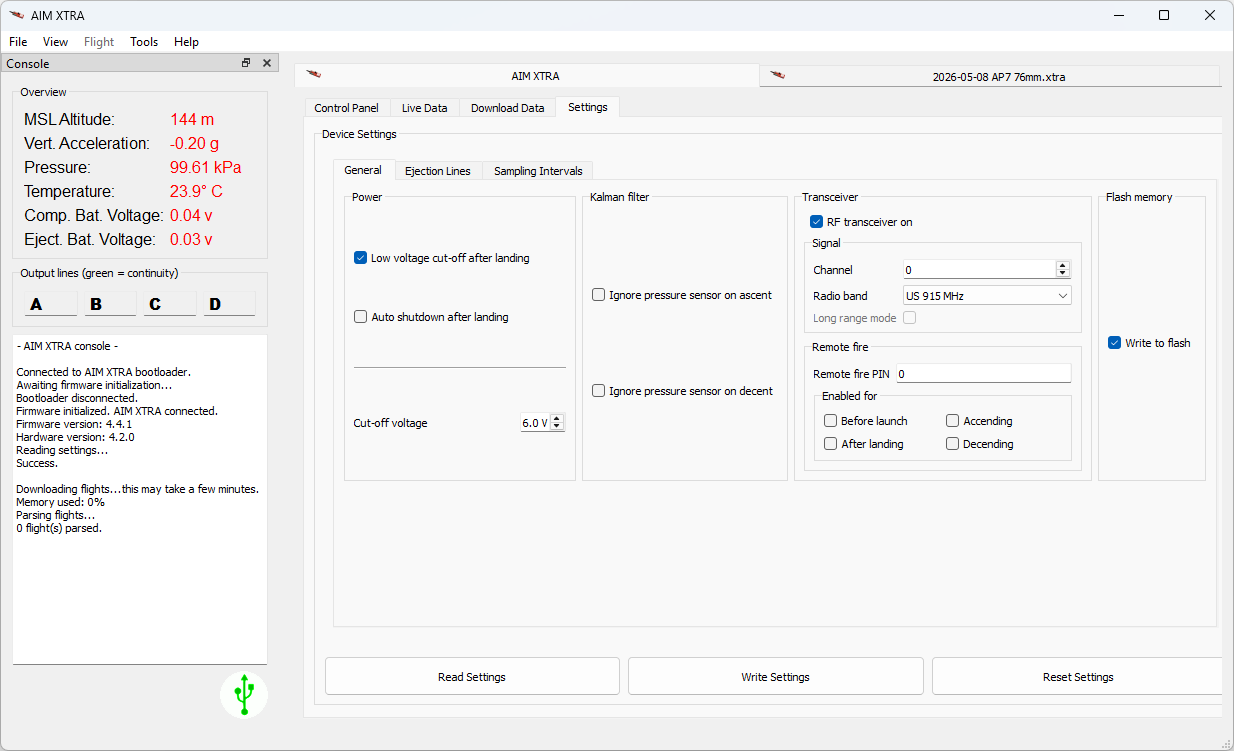Click the Write Settings button
This screenshot has height=751, width=1234.
776,677
